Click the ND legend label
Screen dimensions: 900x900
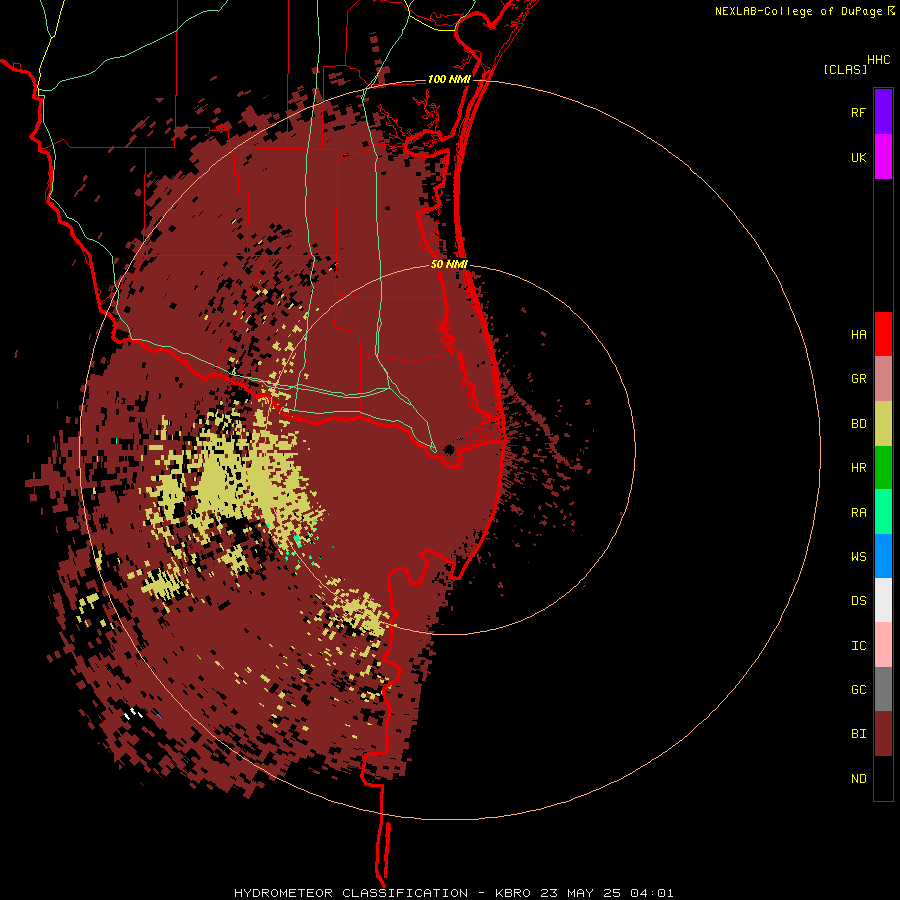pyautogui.click(x=858, y=779)
